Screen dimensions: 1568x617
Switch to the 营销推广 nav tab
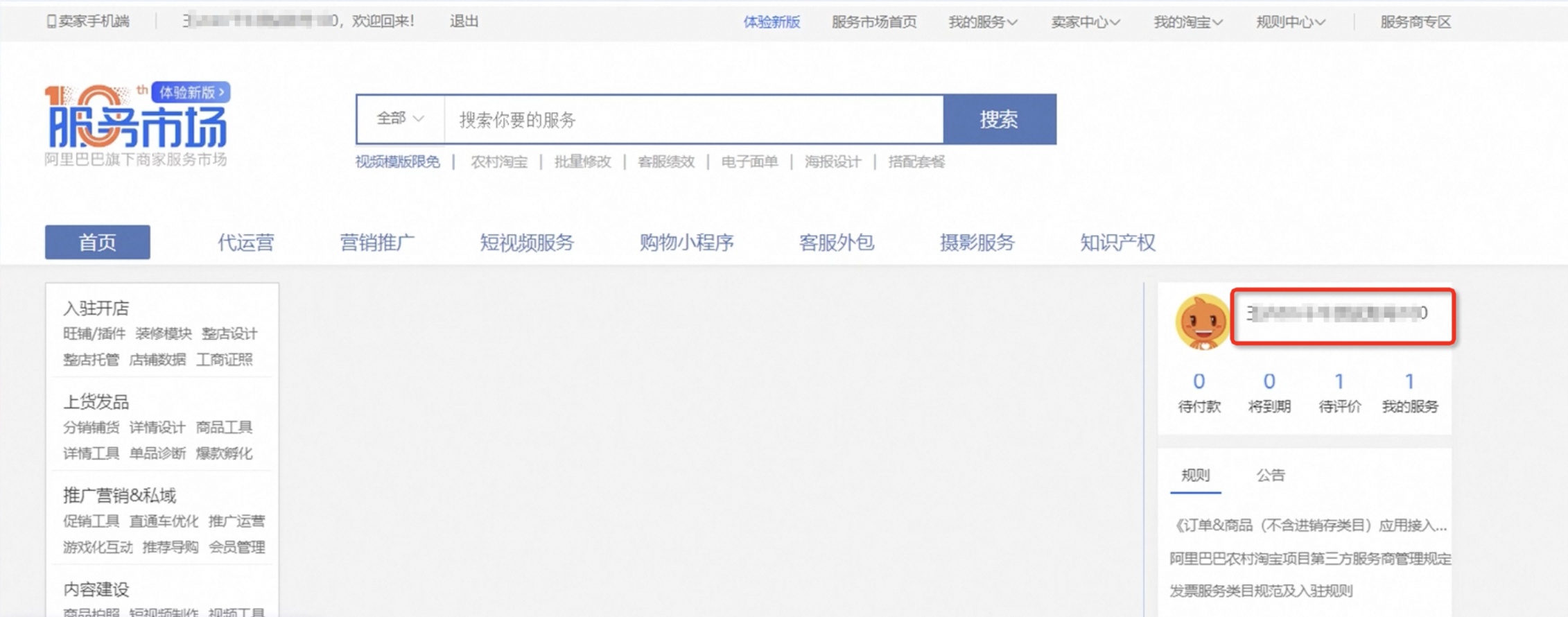[377, 242]
